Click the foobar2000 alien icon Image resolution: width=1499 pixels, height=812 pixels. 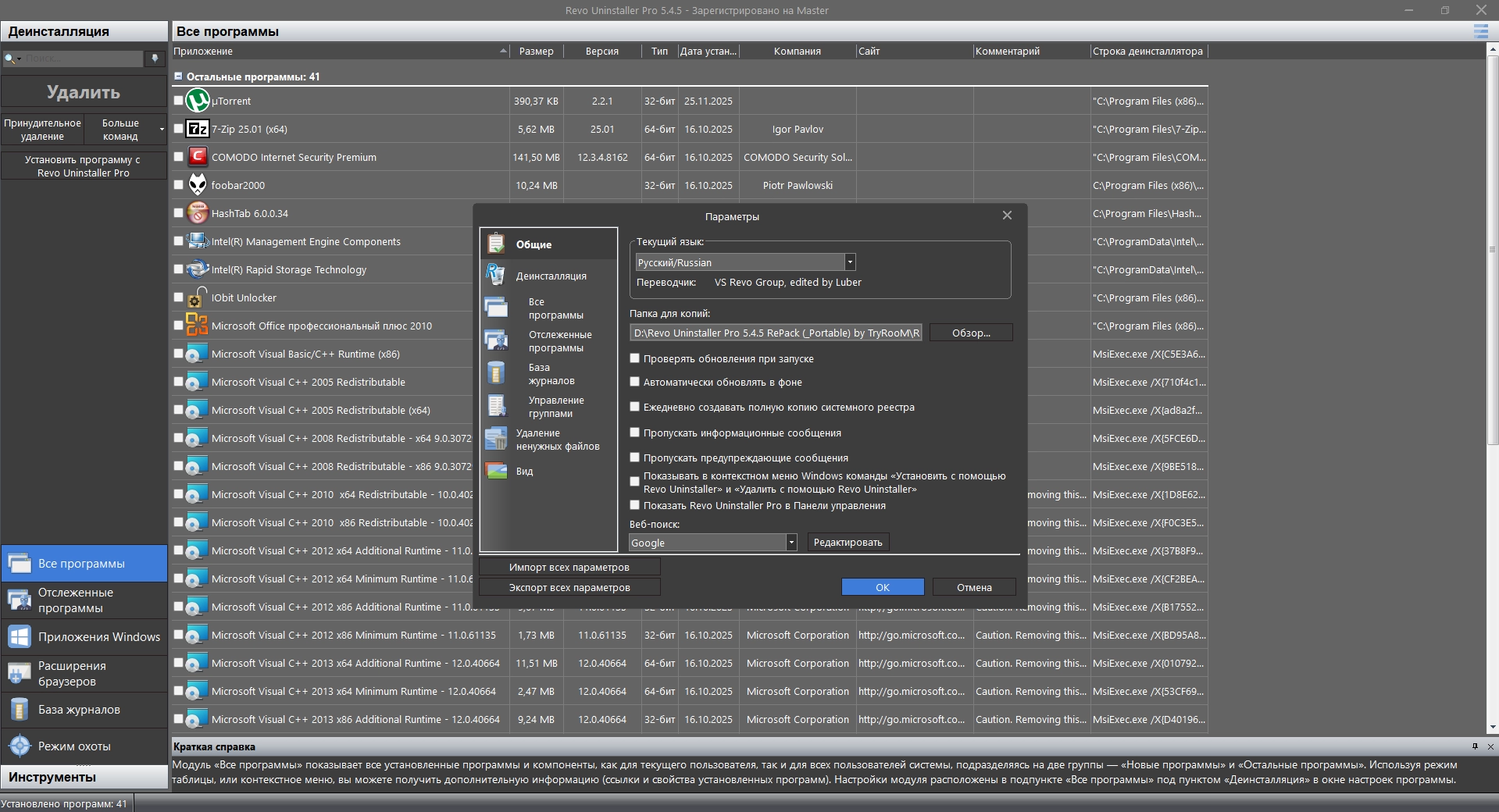[198, 185]
